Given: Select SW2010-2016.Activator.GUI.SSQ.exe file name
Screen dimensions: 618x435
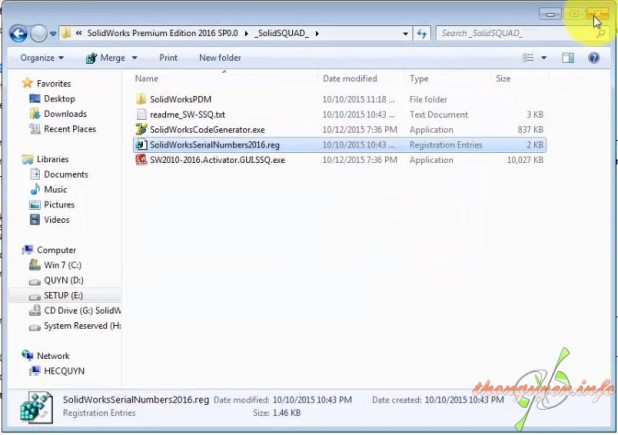Looking at the screenshot, I should pos(217,160).
